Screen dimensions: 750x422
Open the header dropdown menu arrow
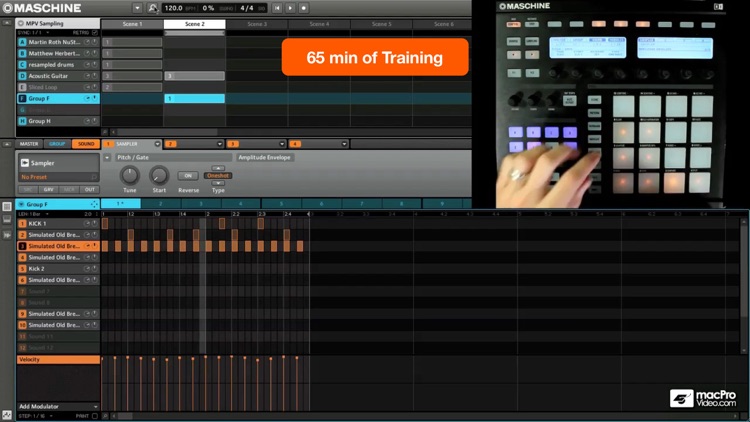137,8
